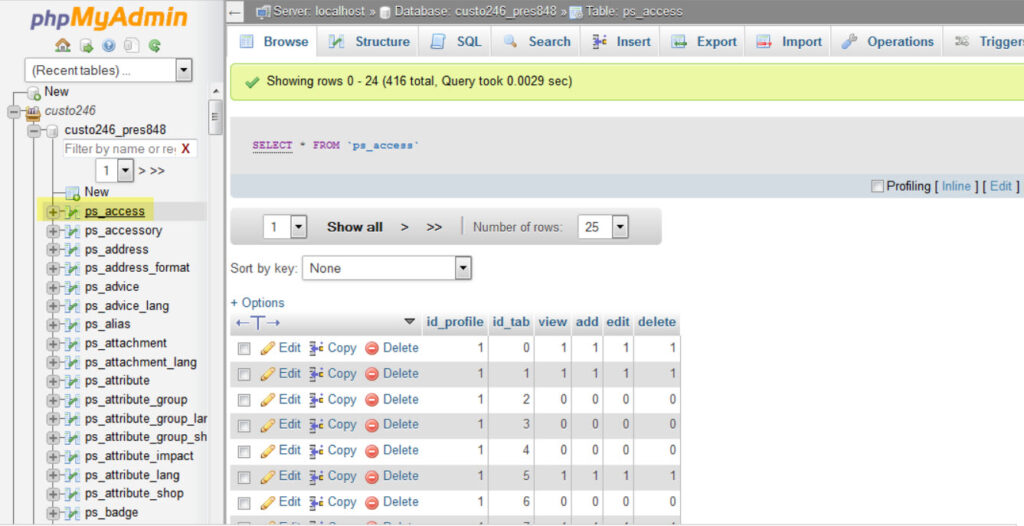Switch to the Structure tab
This screenshot has height=526, width=1024.
(x=369, y=42)
